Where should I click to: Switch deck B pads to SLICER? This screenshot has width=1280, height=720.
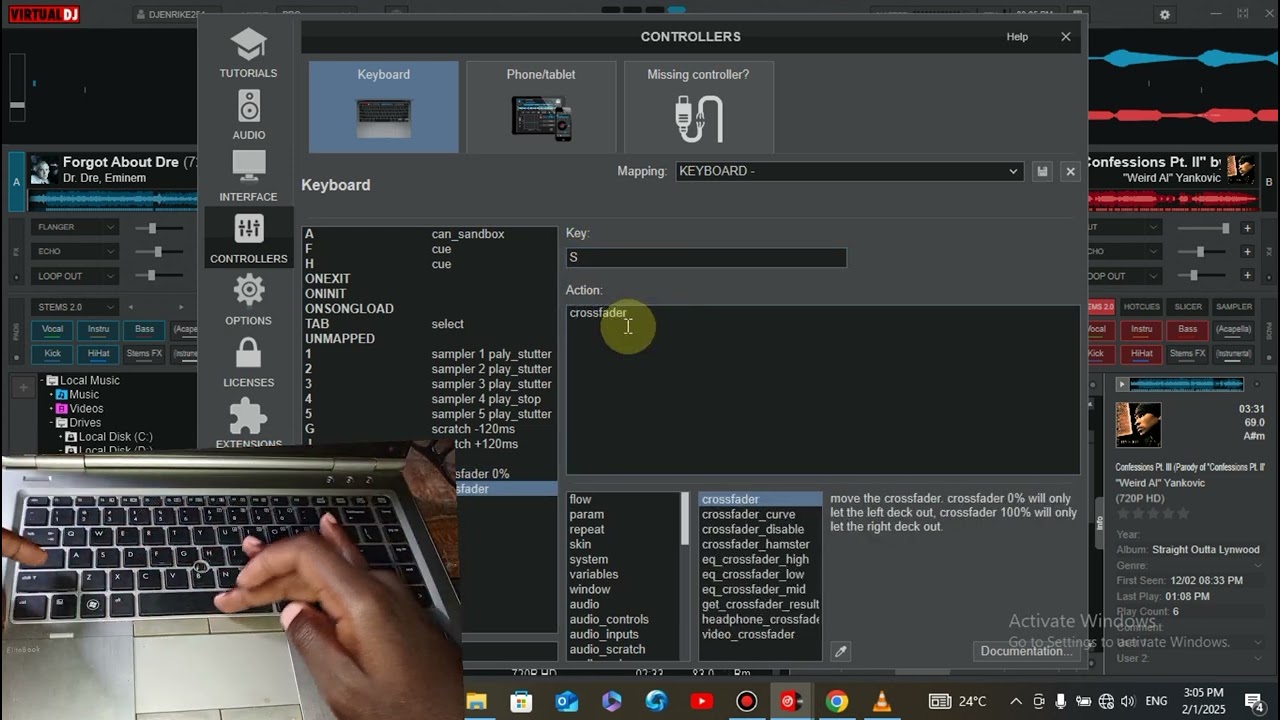click(1188, 307)
